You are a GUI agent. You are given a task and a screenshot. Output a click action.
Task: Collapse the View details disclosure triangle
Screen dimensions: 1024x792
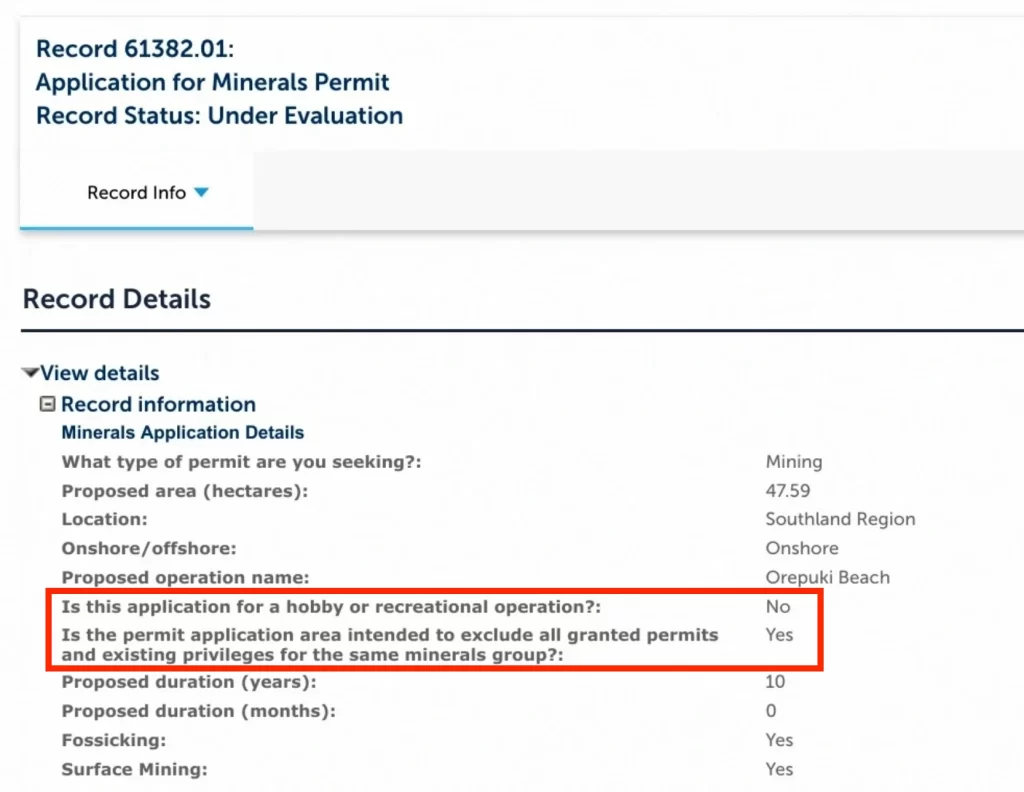click(30, 373)
